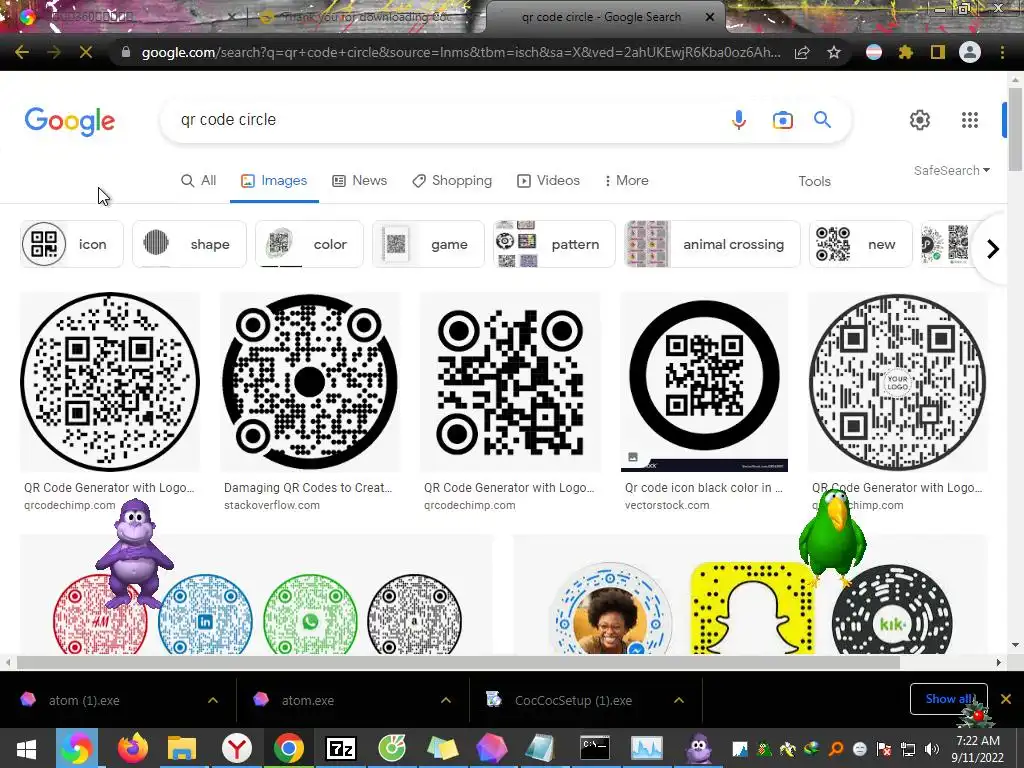Start voice search with the microphone
The image size is (1024, 768).
pyautogui.click(x=739, y=120)
